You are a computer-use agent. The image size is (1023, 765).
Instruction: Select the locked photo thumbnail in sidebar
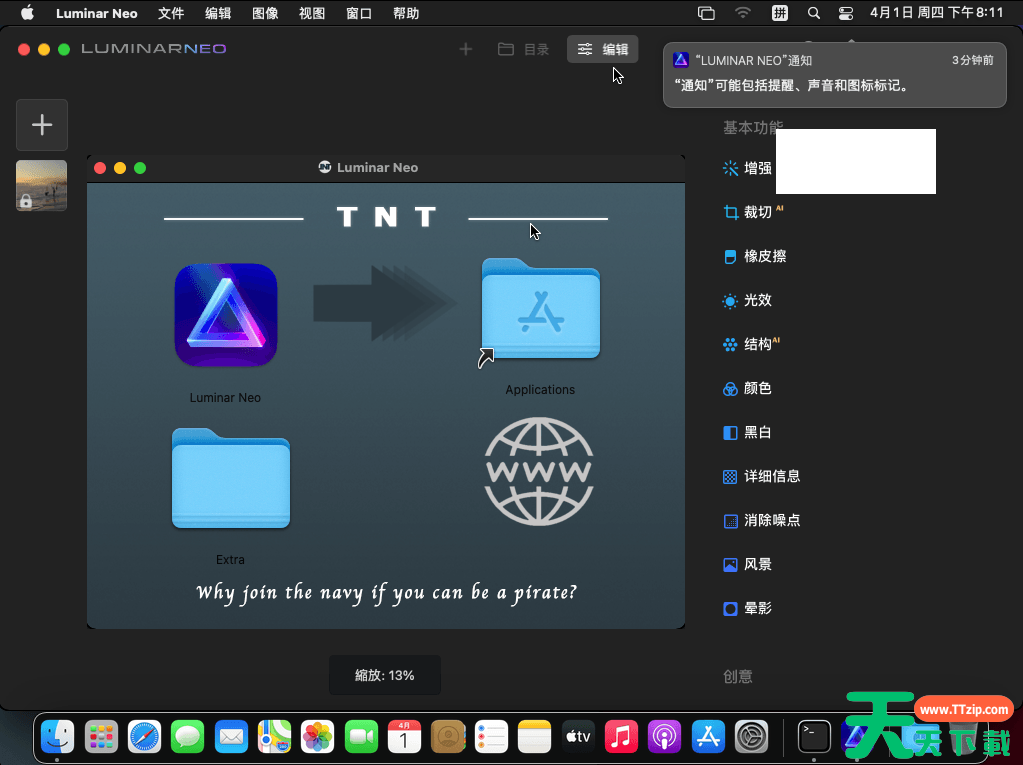click(x=42, y=185)
